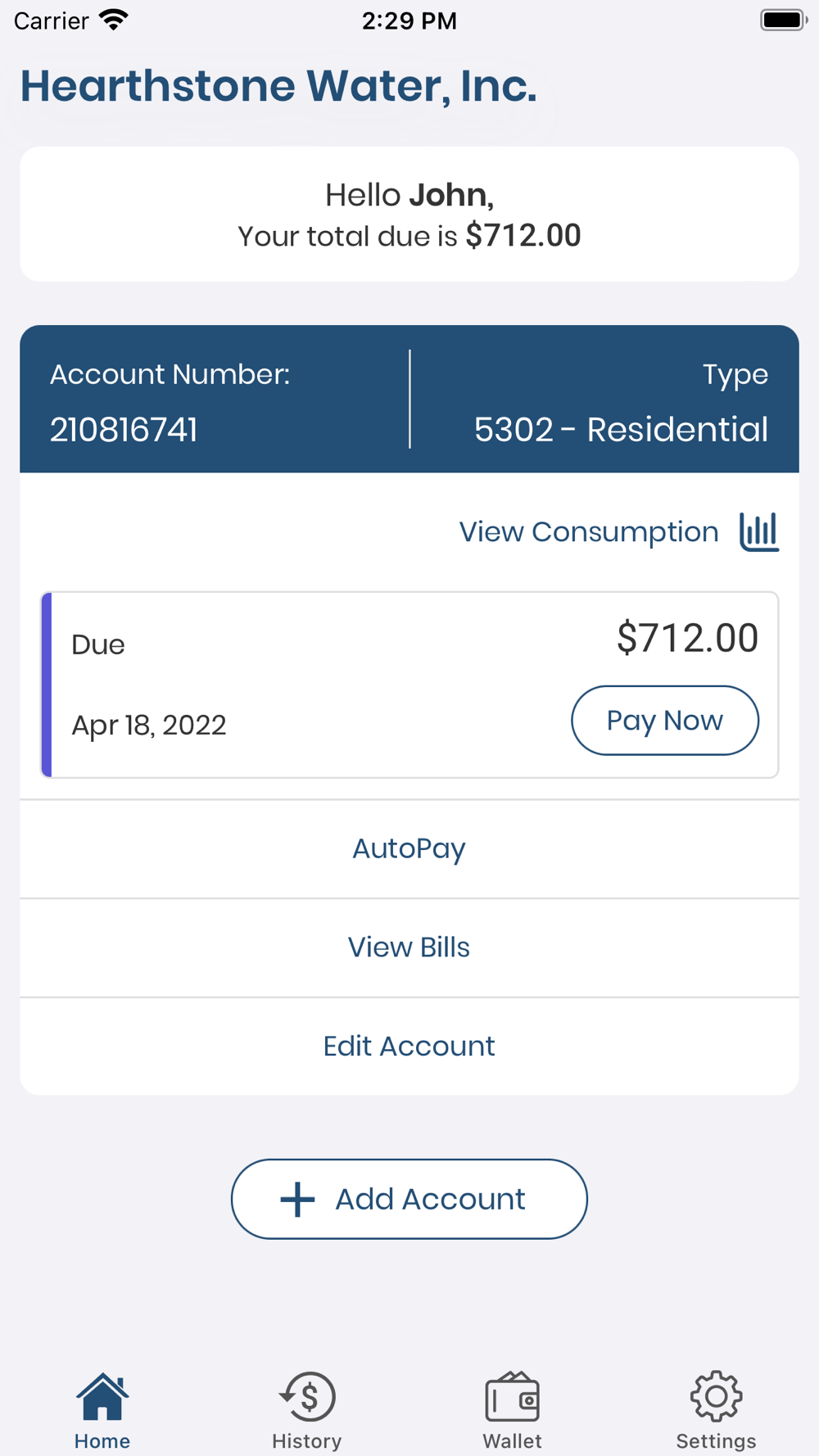Tap the Home house icon
The image size is (819, 1456).
[x=102, y=1396]
